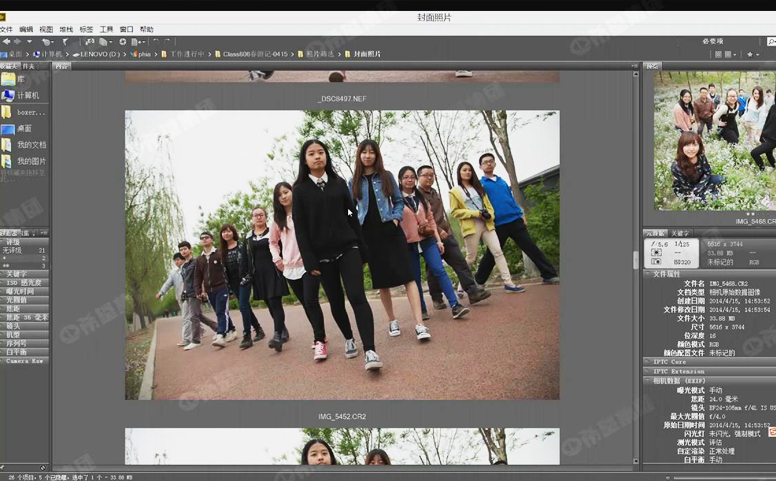The width and height of the screenshot is (776, 481).
Task: Open the 工具 menu
Action: [x=106, y=29]
